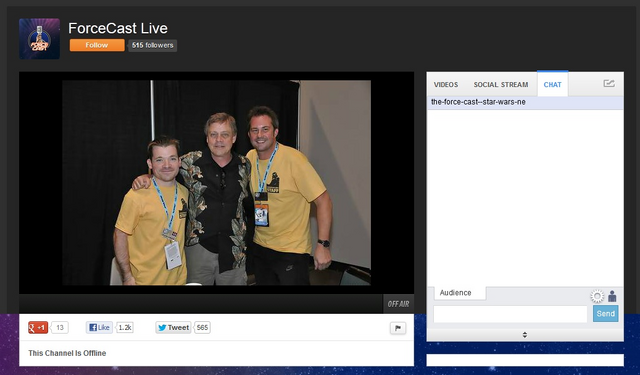640x375 pixels.
Task: Click the Facebook 1.2k like count
Action: click(x=124, y=327)
